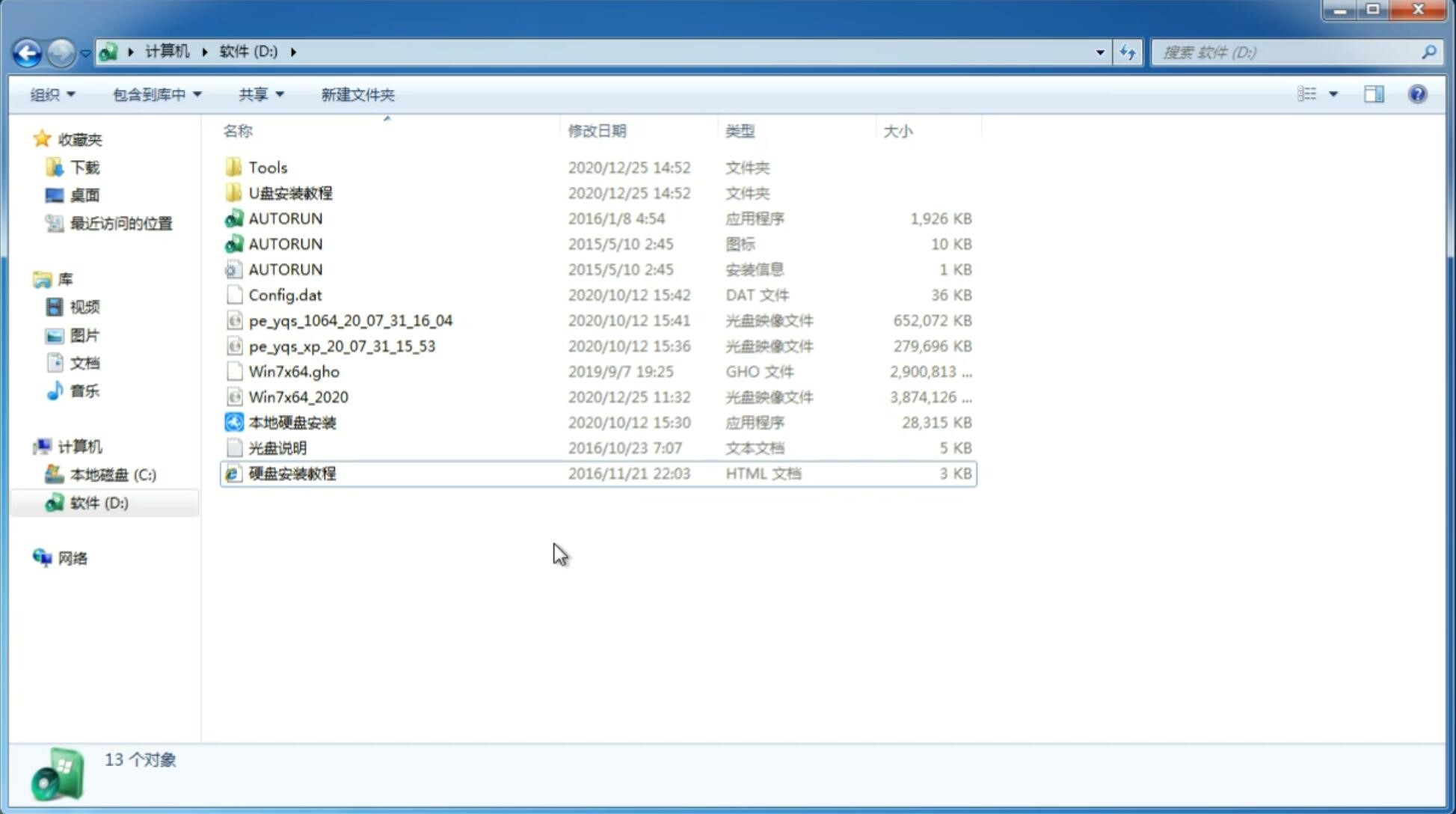
Task: Click 包含到库中 button in toolbar
Action: point(153,94)
